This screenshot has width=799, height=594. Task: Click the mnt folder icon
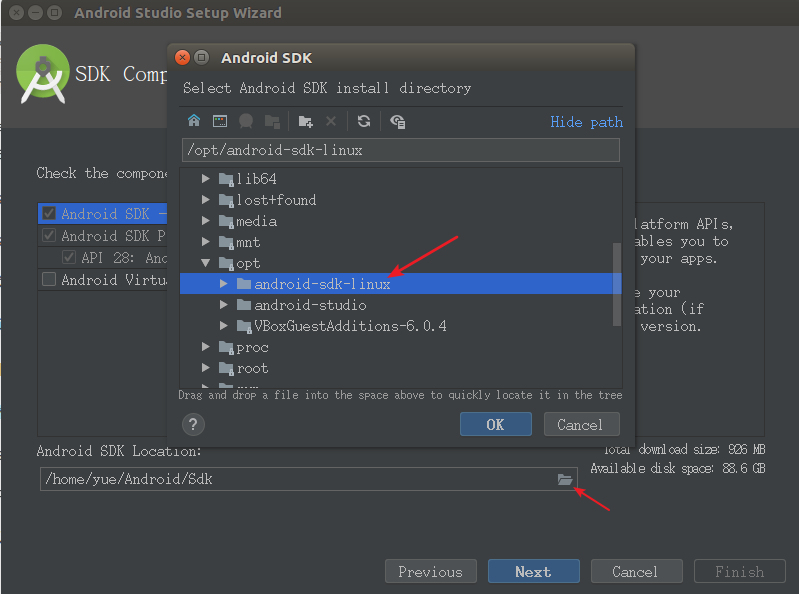[226, 242]
